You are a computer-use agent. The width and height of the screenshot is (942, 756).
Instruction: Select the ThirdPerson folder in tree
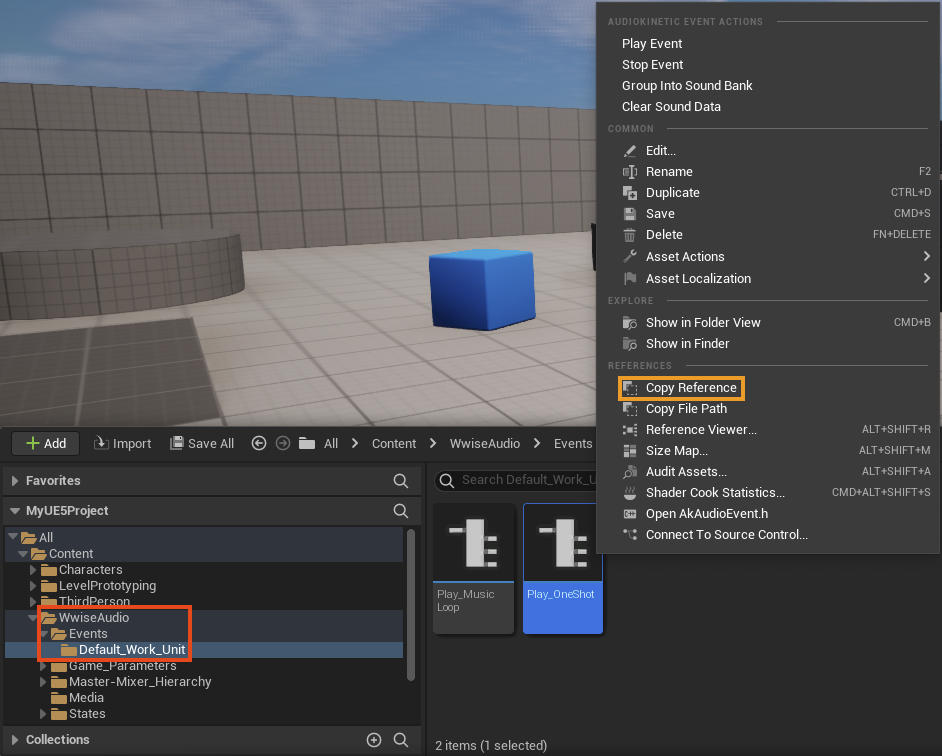tap(94, 602)
